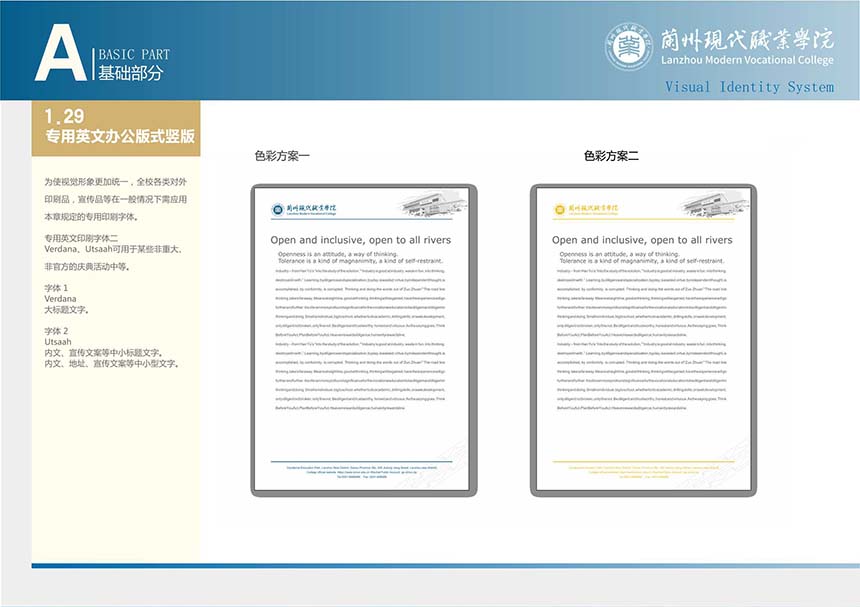Click the 基础部分 heading
The height and width of the screenshot is (607, 860).
(130, 73)
